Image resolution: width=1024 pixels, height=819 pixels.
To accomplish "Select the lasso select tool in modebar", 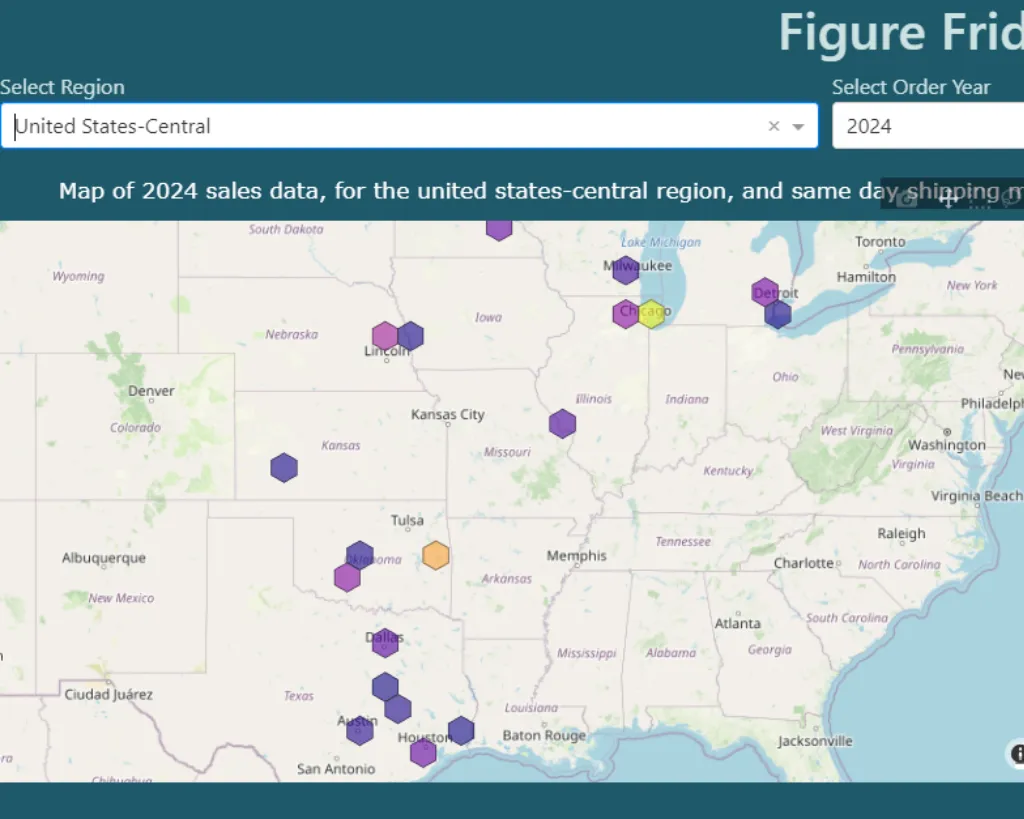I will tap(1008, 198).
